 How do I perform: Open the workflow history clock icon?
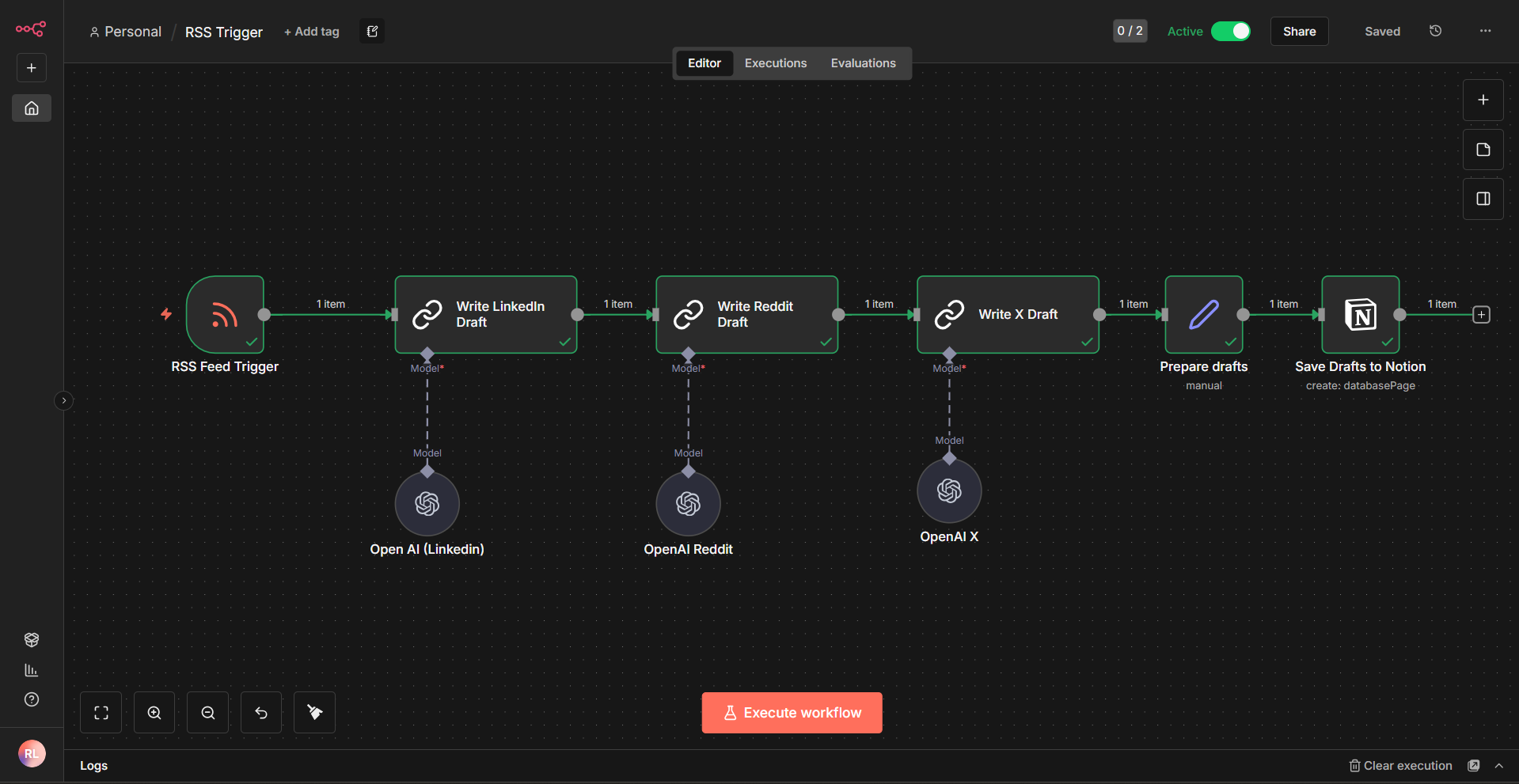pos(1435,31)
